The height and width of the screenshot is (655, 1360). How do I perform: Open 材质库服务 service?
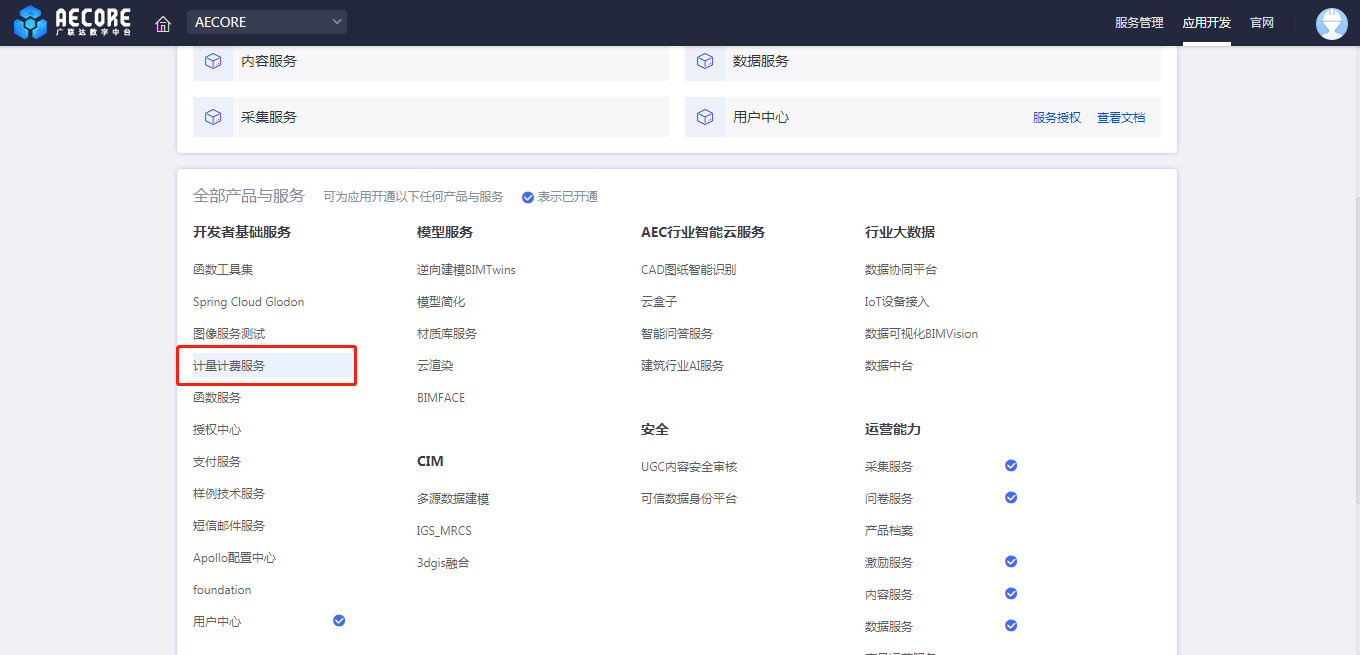pos(447,334)
